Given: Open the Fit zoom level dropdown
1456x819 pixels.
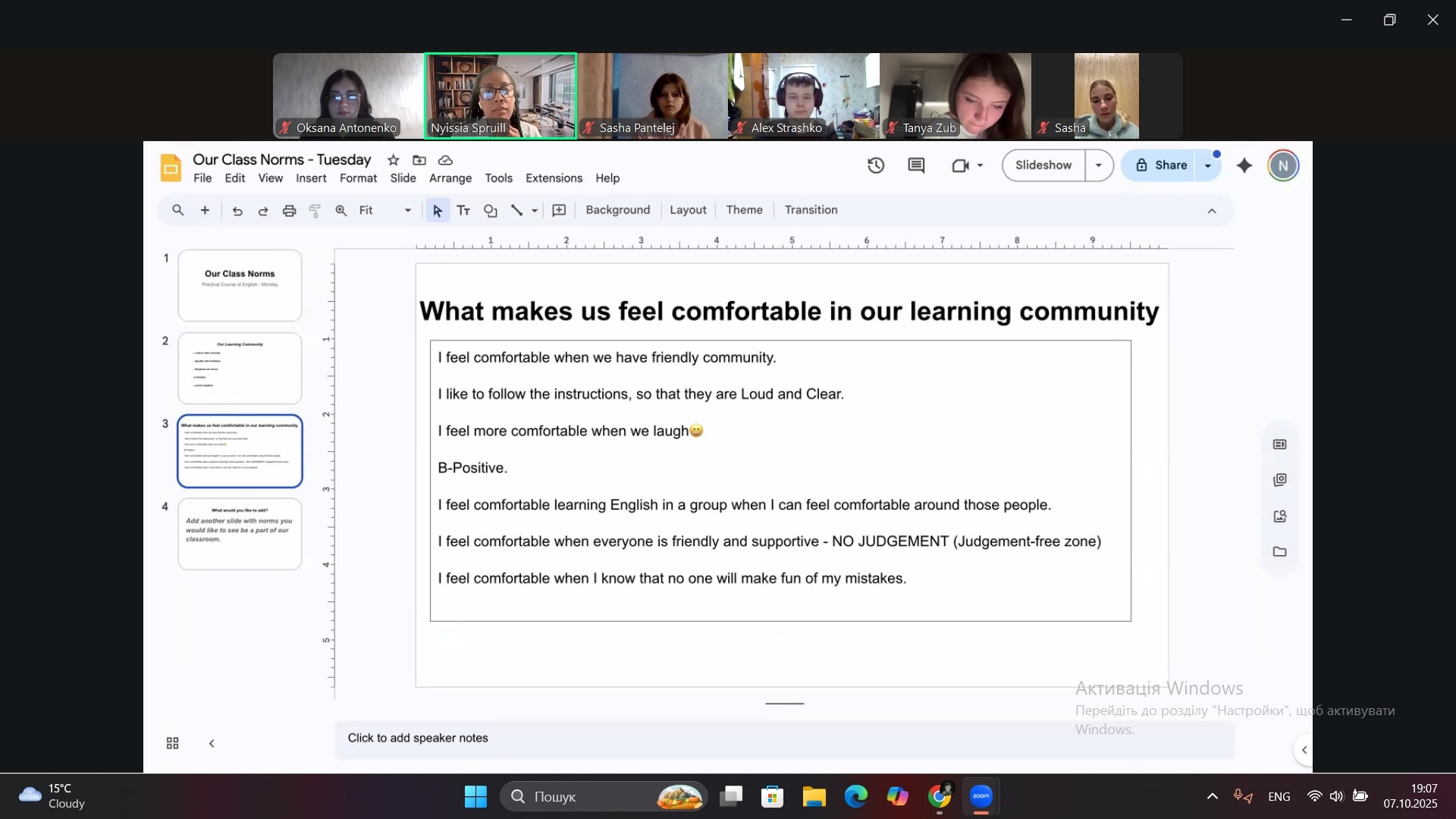Looking at the screenshot, I should coord(385,211).
